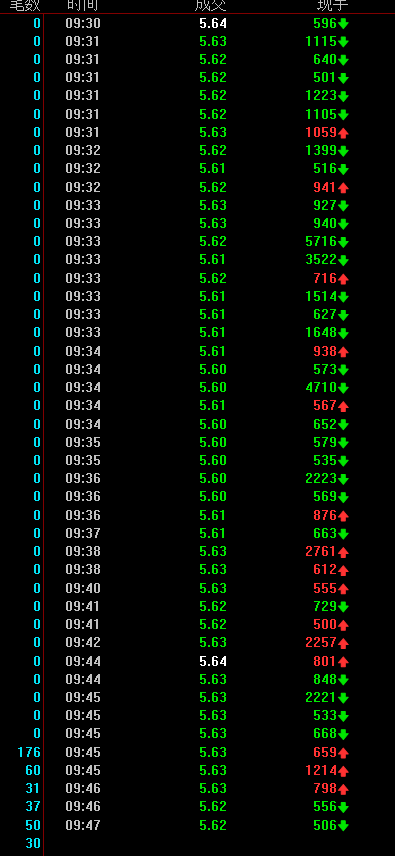395x856 pixels.
Task: Click the red volume value 659
Action: (x=325, y=752)
